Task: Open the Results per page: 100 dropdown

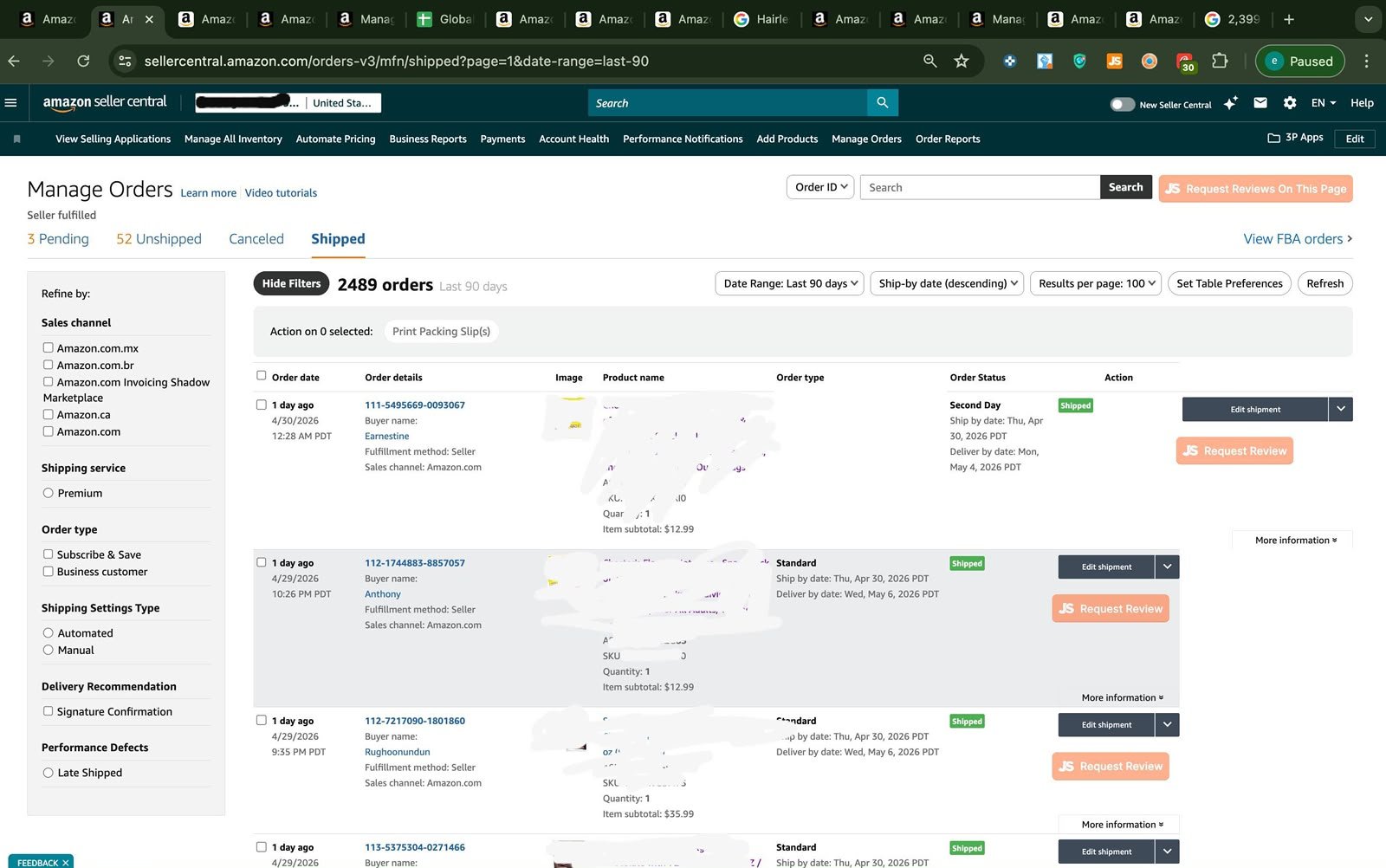Action: tap(1096, 283)
